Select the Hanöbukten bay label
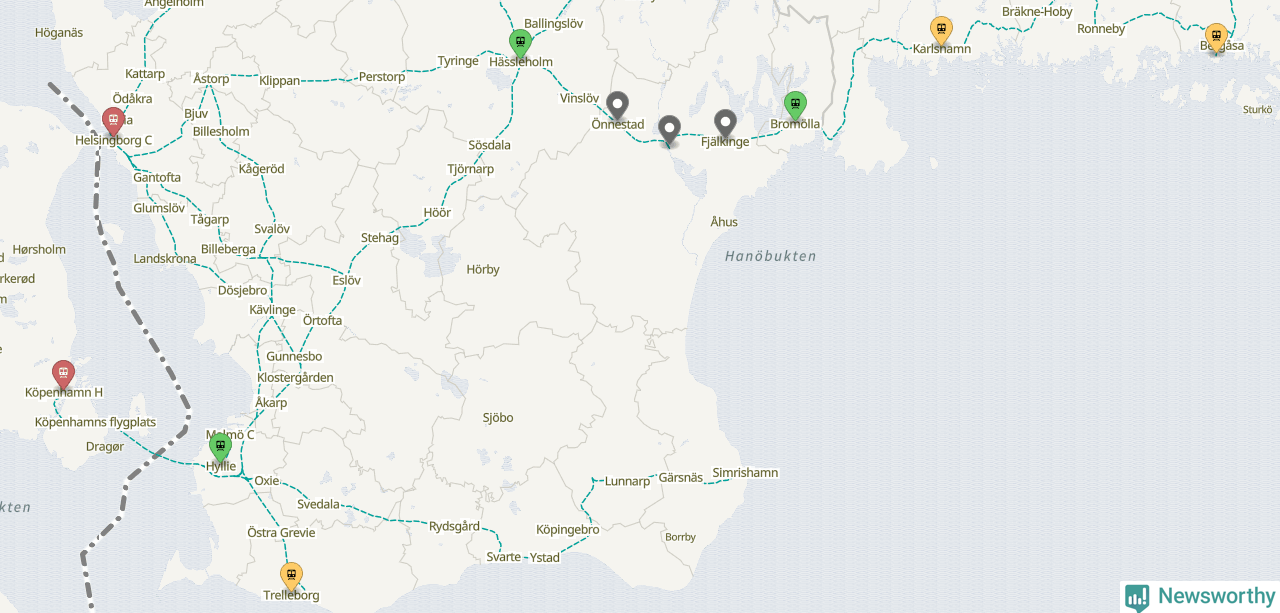The width and height of the screenshot is (1280, 613). pos(771,257)
